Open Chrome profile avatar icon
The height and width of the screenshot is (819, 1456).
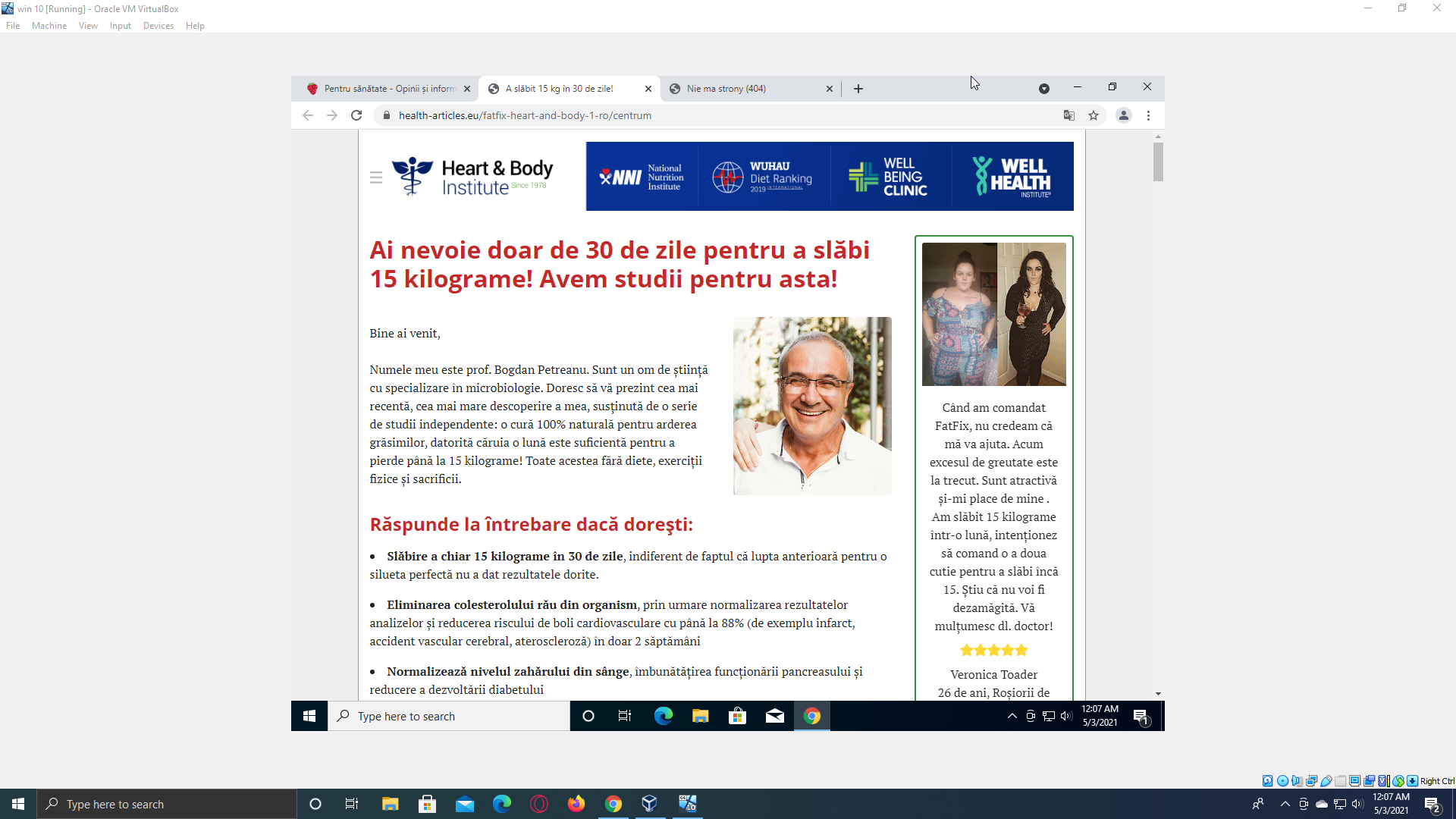tap(1124, 115)
